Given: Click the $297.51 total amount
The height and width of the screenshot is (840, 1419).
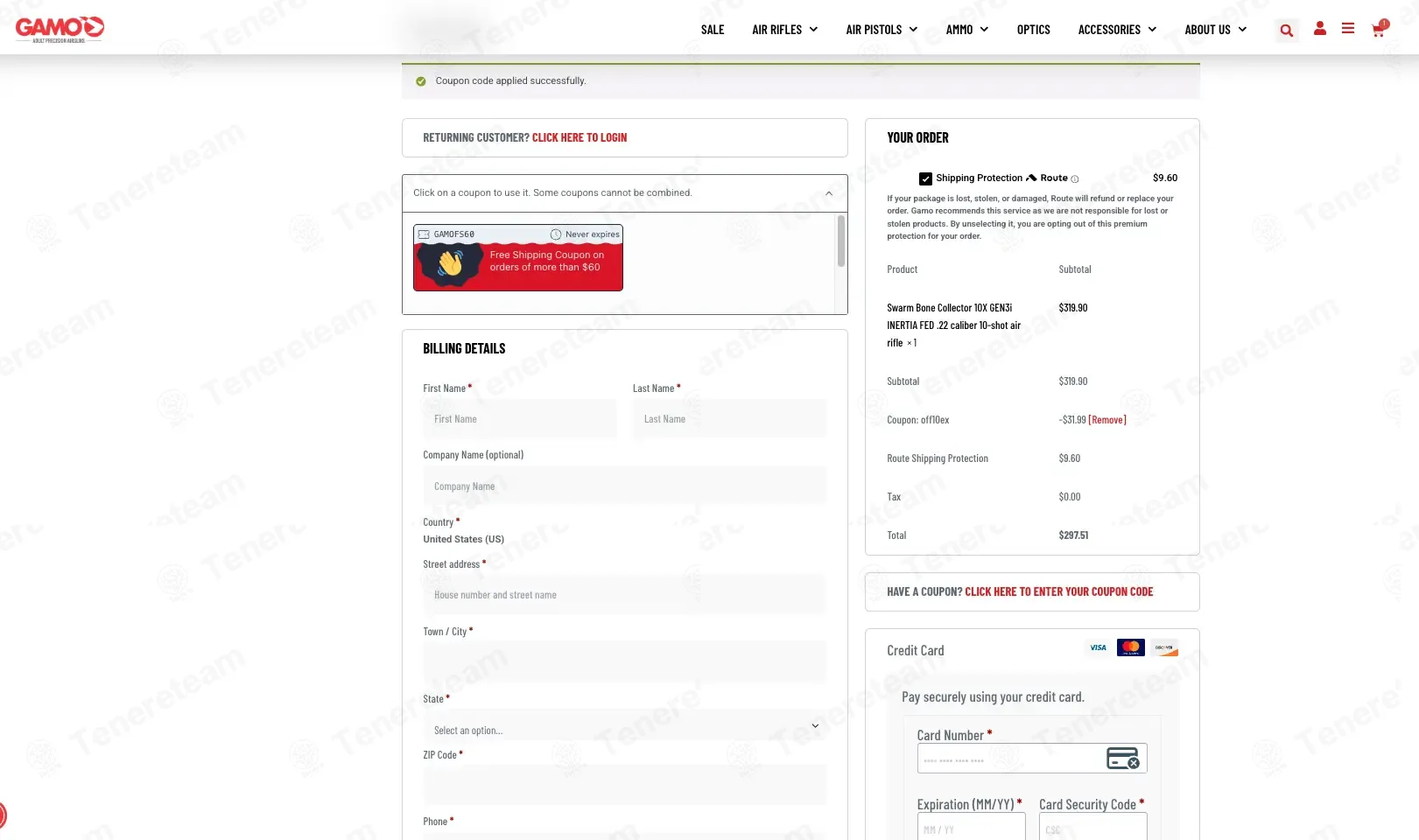Looking at the screenshot, I should click(x=1073, y=535).
